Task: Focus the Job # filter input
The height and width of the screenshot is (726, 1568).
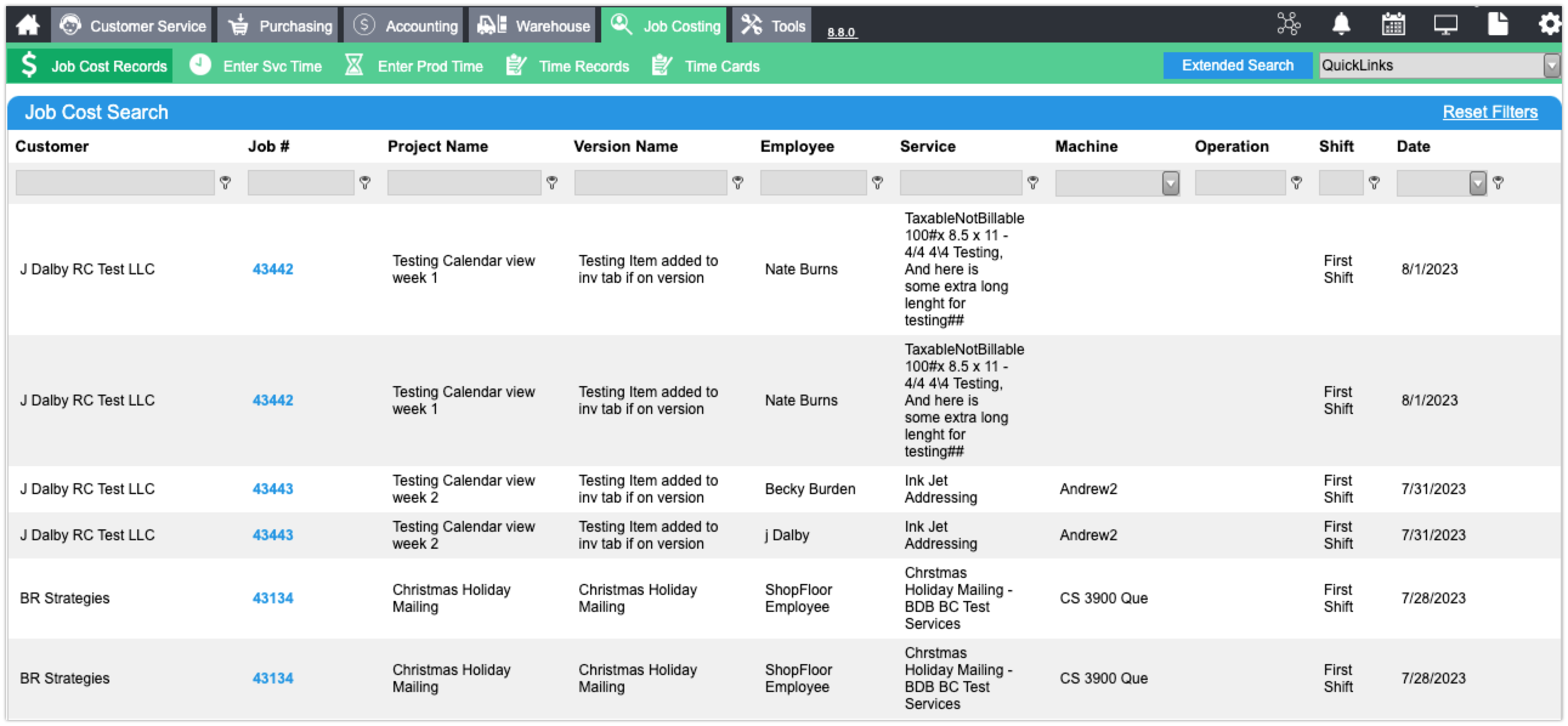Action: tap(301, 183)
